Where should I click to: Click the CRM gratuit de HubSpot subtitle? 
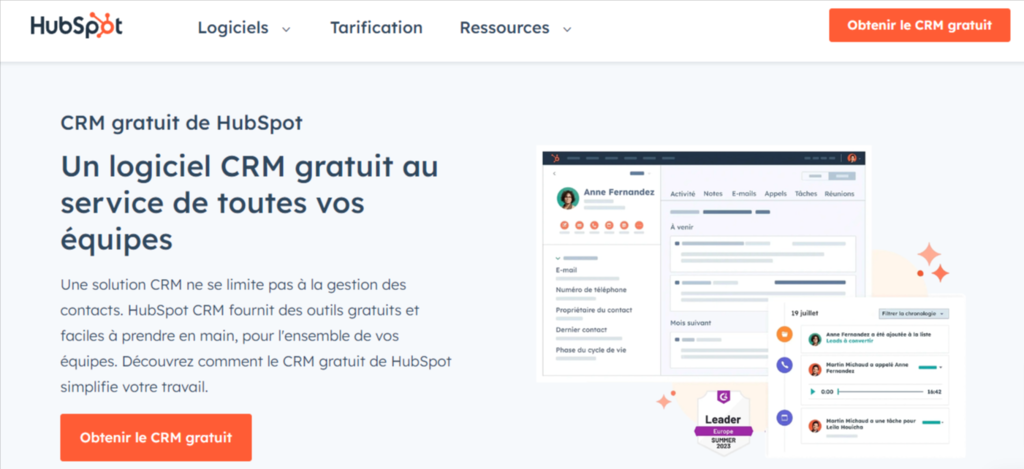182,123
